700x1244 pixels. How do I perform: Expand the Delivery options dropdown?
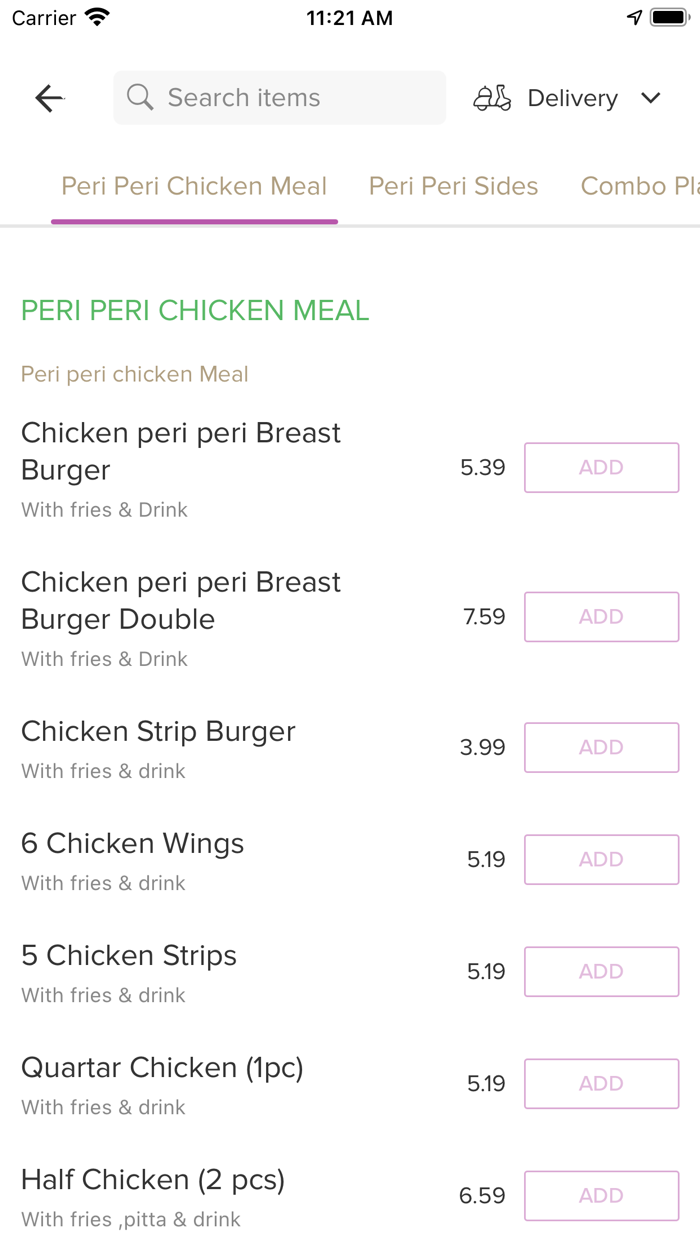(572, 98)
